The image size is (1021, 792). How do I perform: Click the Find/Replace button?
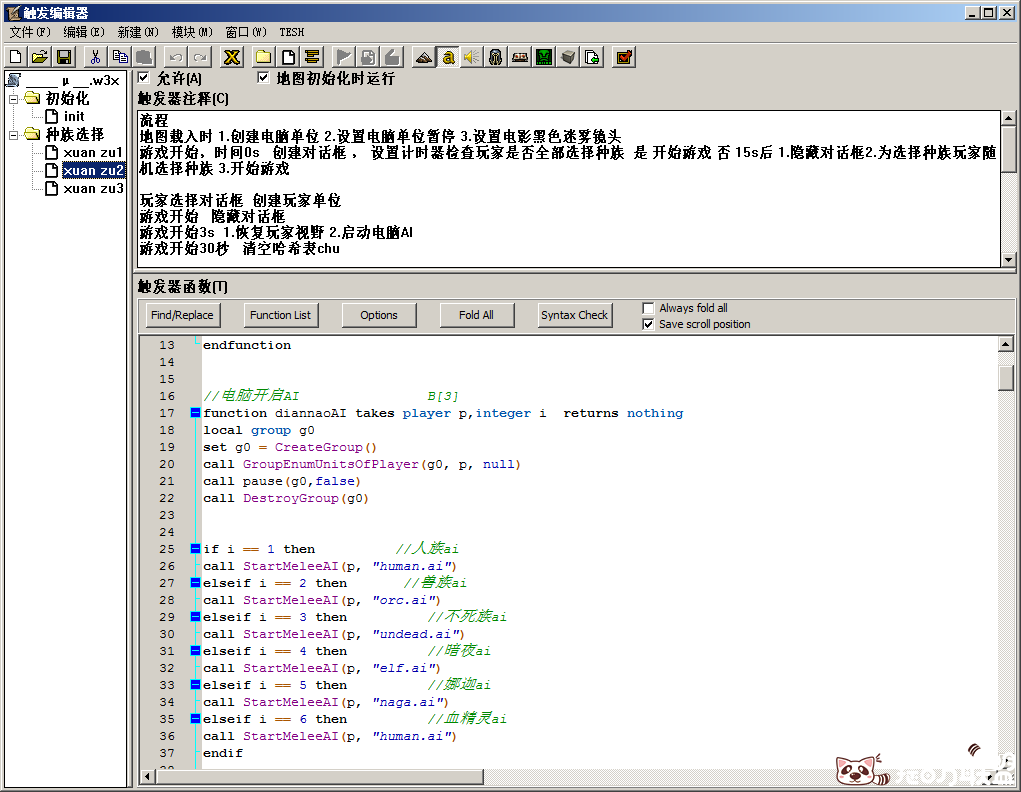point(182,315)
